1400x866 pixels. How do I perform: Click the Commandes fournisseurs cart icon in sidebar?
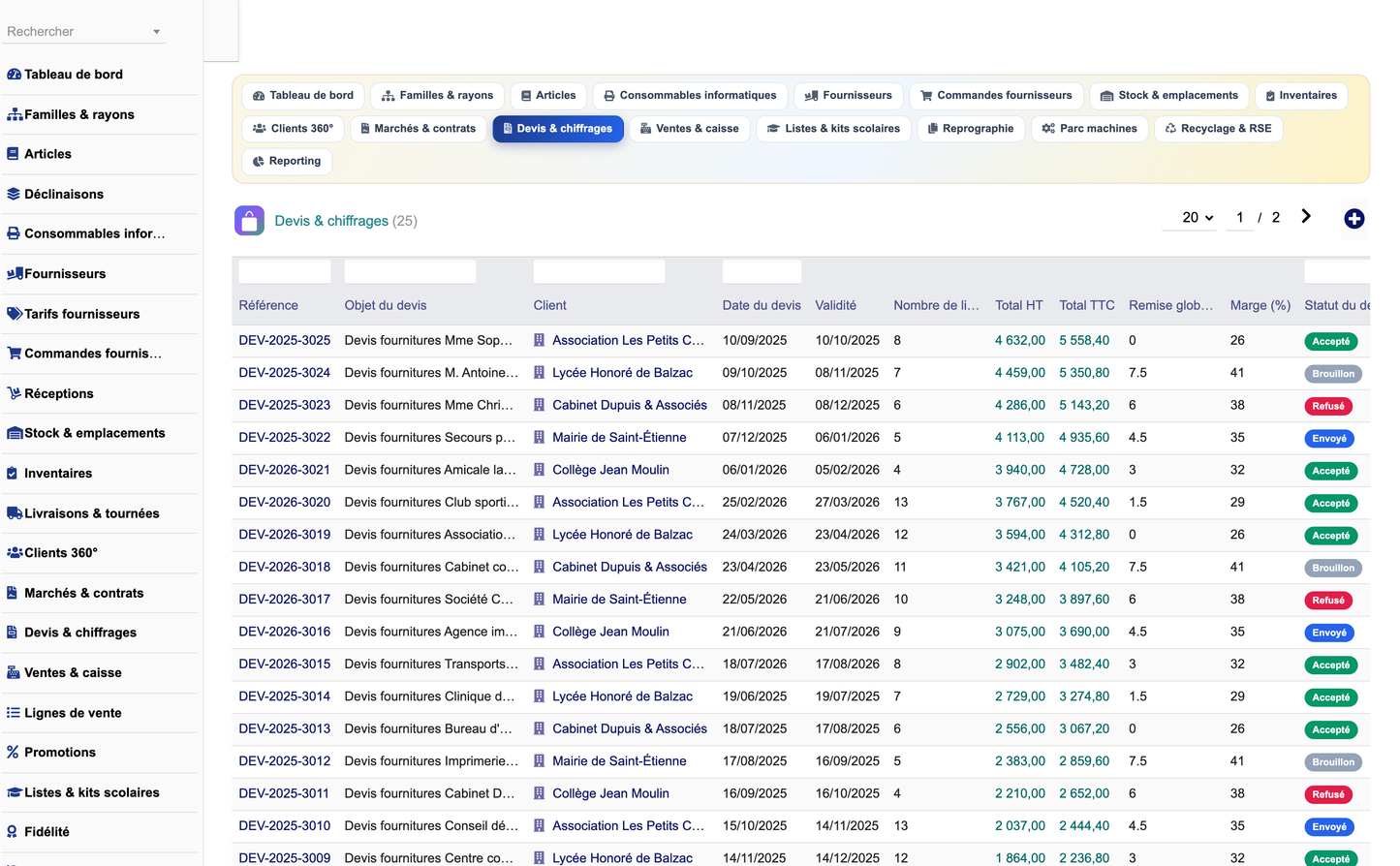click(15, 354)
